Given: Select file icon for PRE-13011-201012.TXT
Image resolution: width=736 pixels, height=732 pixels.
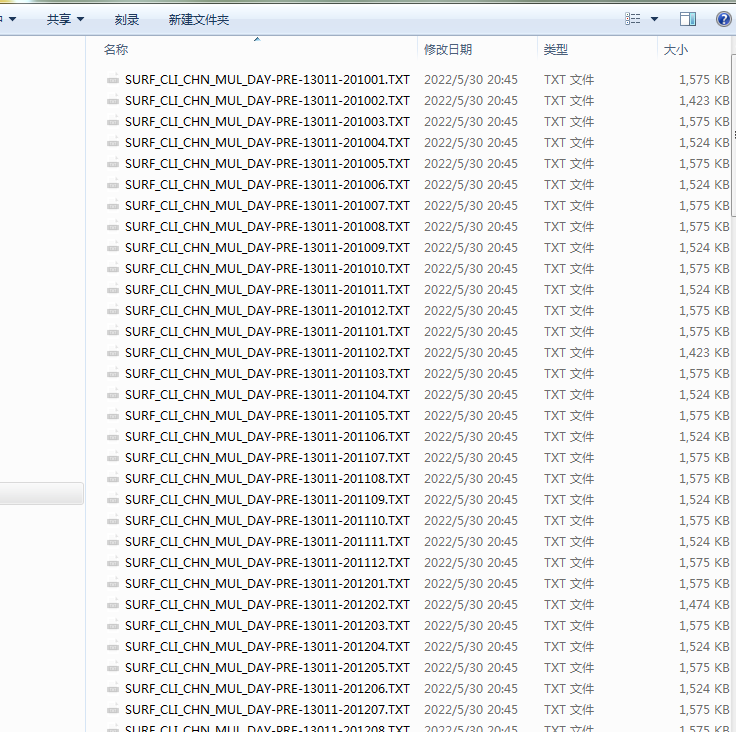Looking at the screenshot, I should (113, 310).
